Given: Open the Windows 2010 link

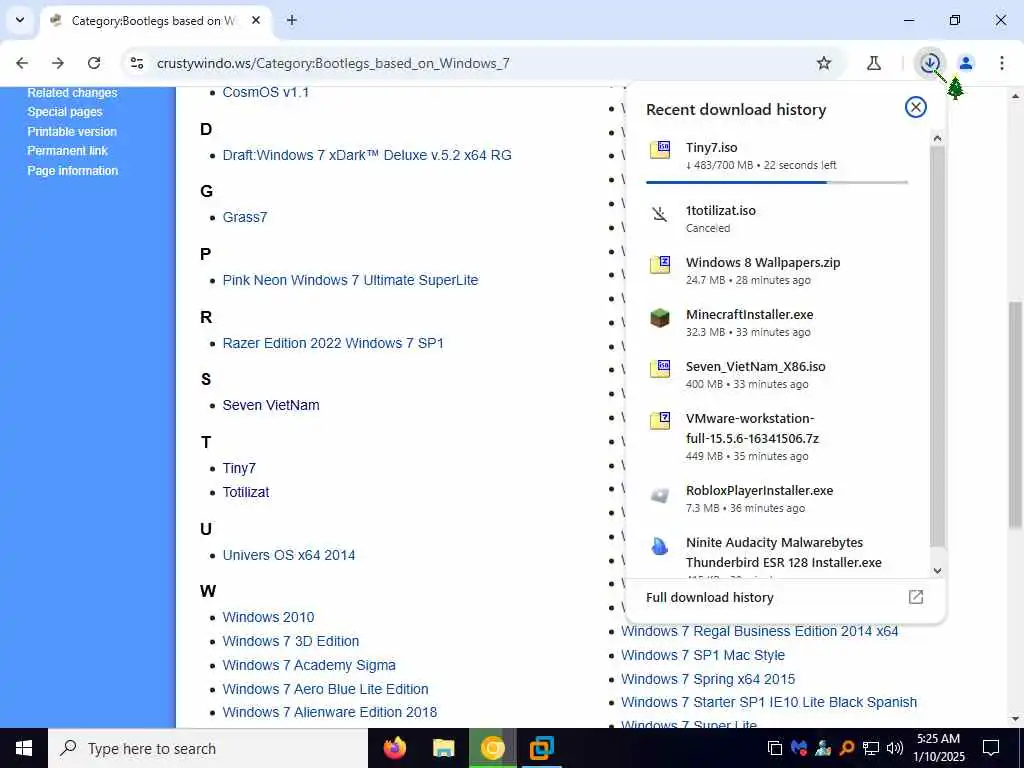Looking at the screenshot, I should click(x=268, y=617).
